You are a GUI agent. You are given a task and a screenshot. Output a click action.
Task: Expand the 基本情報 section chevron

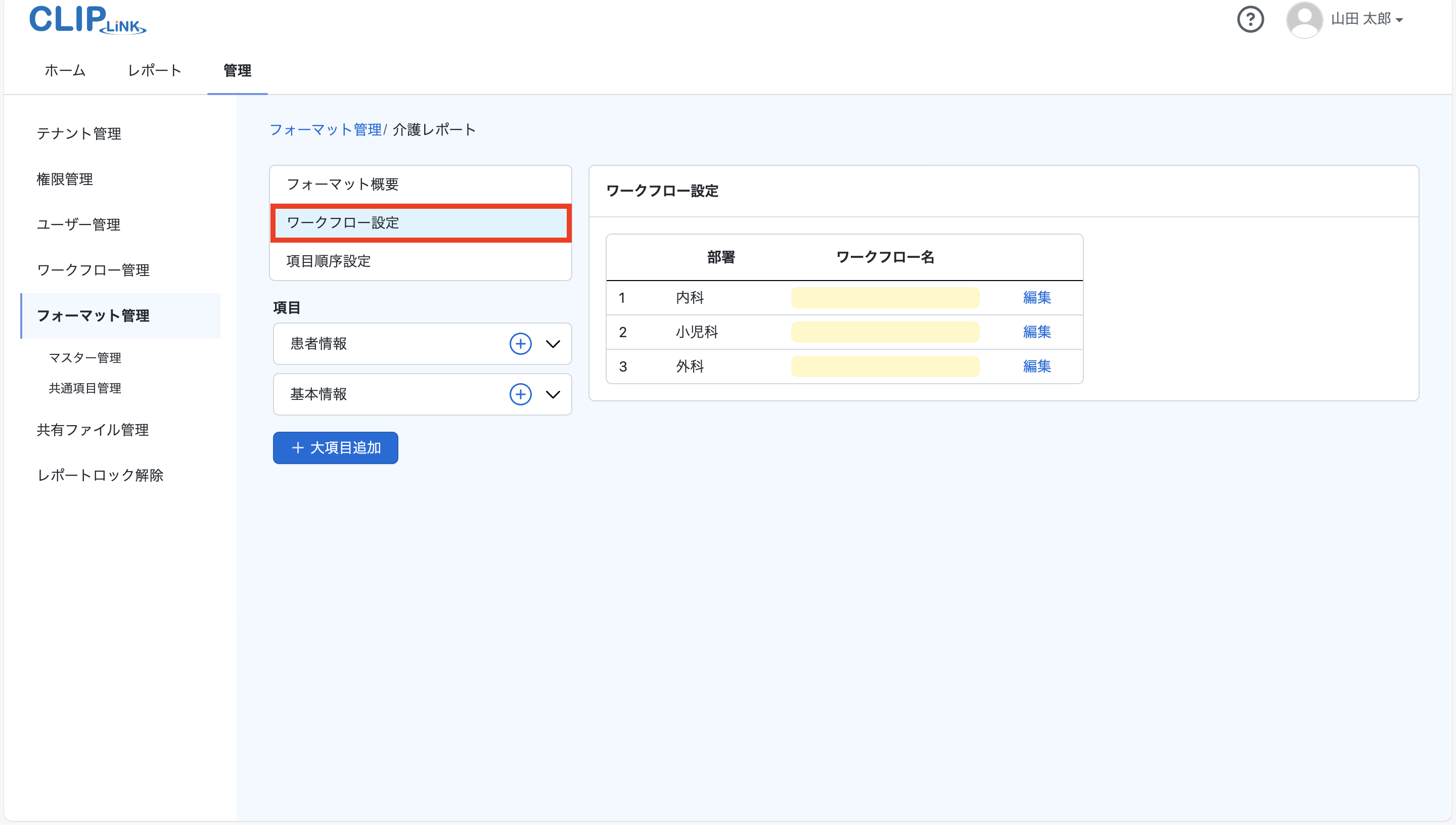(553, 394)
